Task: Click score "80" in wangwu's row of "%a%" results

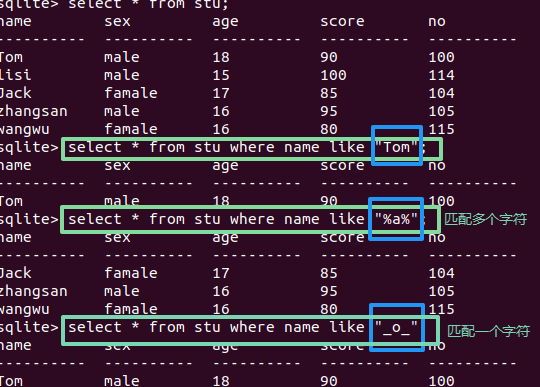Action: (329, 309)
